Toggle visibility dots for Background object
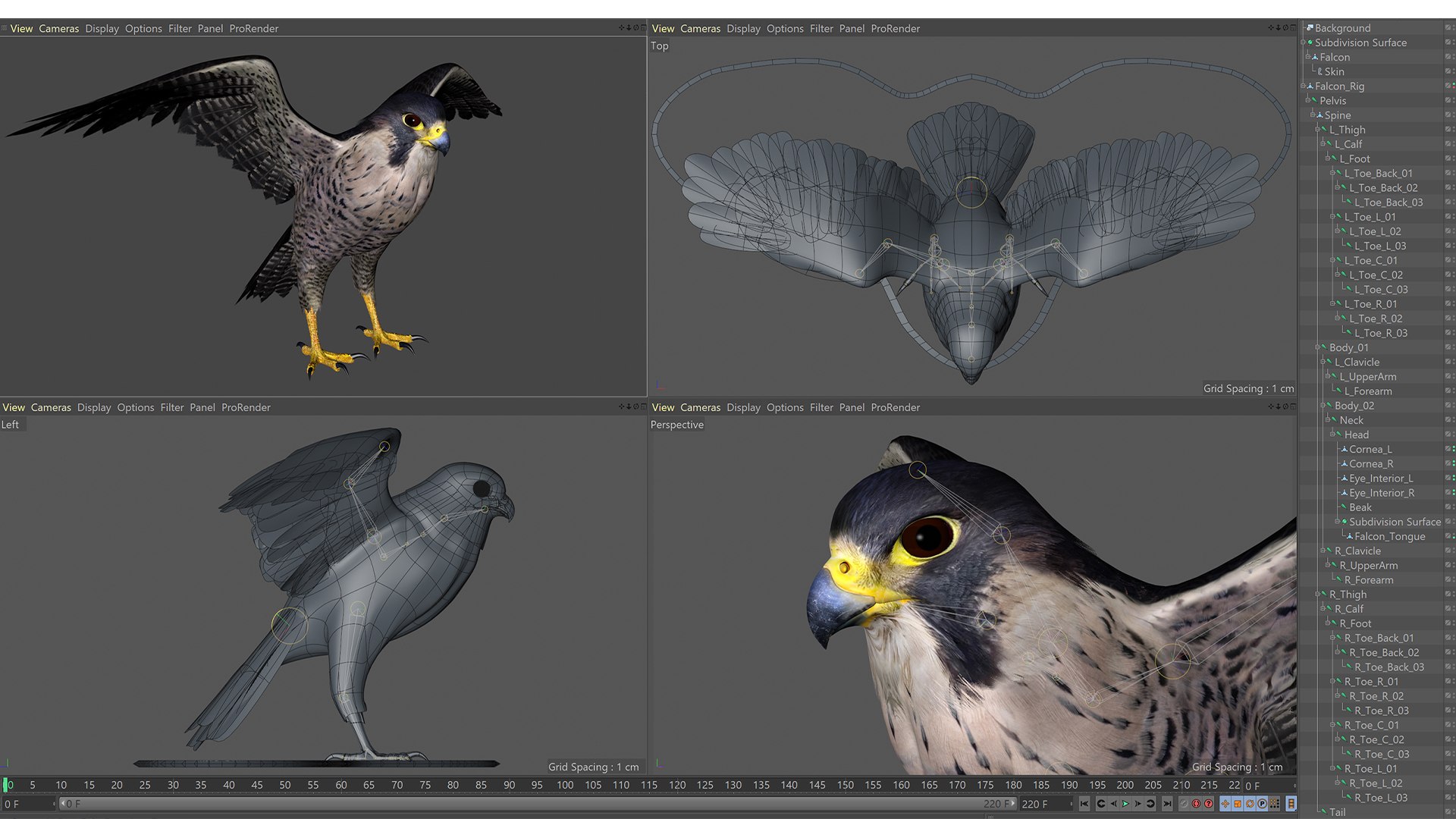This screenshot has height=819, width=1456. click(1454, 28)
